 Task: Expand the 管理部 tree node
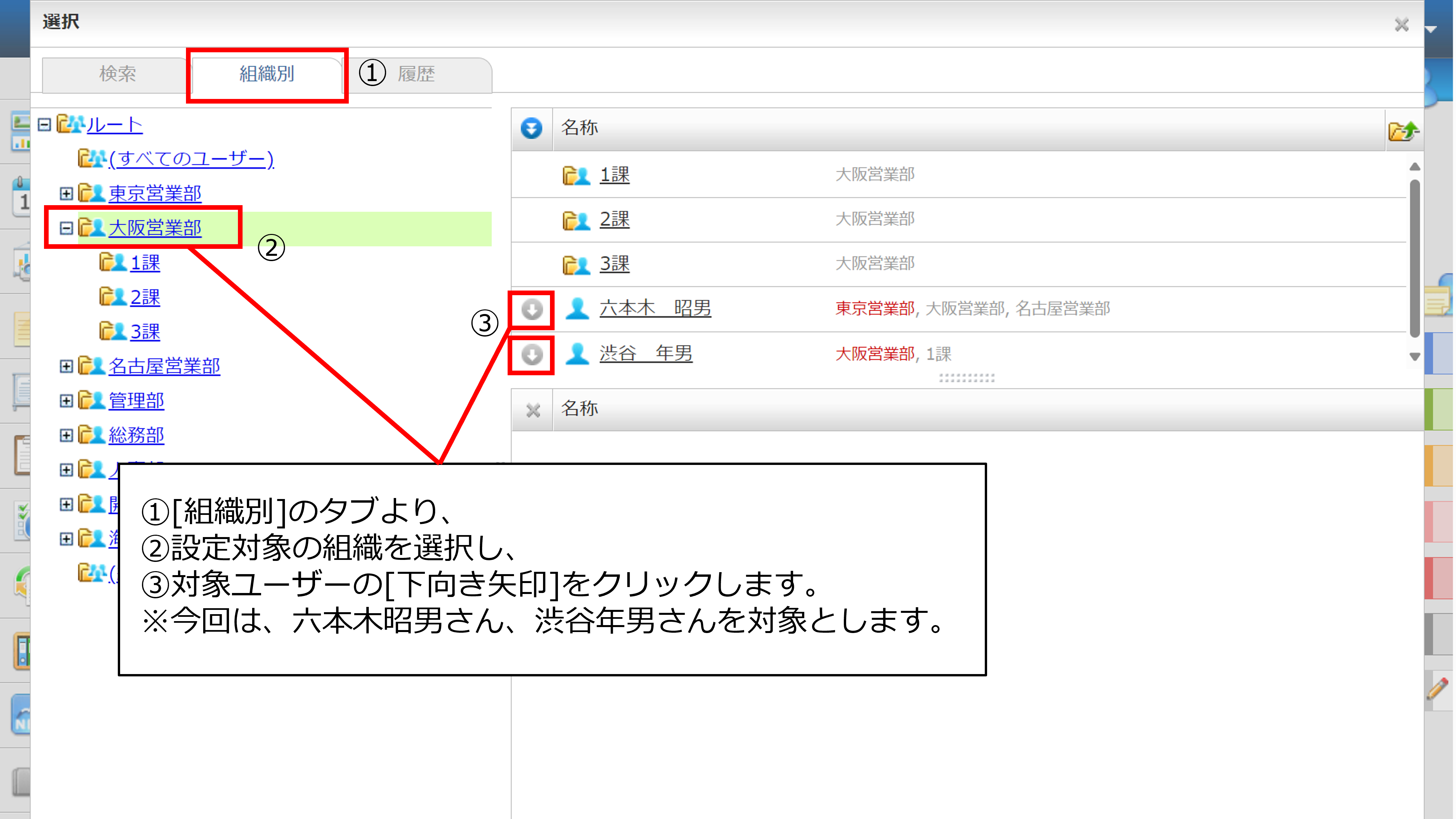pos(66,401)
